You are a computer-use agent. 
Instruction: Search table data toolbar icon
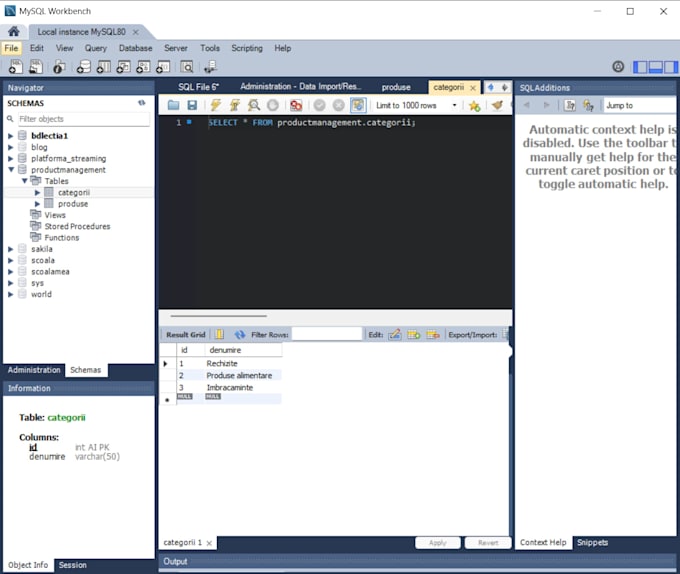tap(187, 67)
